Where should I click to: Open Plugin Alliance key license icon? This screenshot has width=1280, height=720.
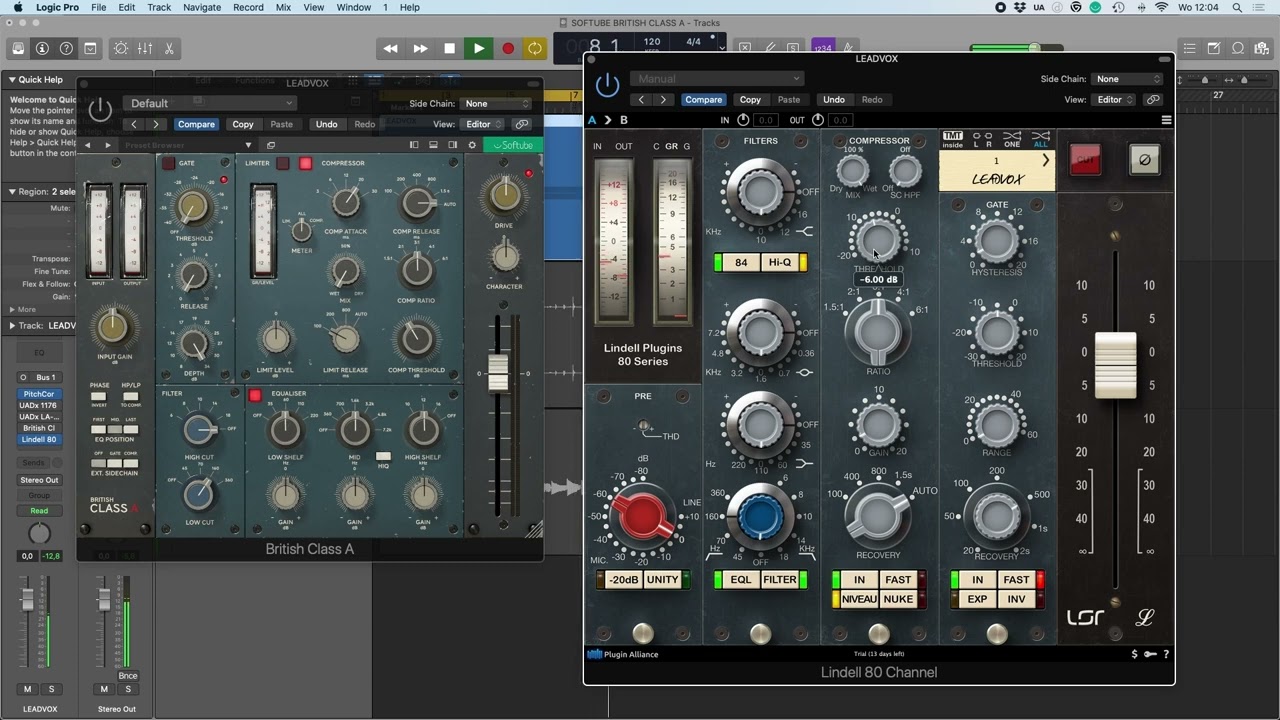click(x=1150, y=654)
